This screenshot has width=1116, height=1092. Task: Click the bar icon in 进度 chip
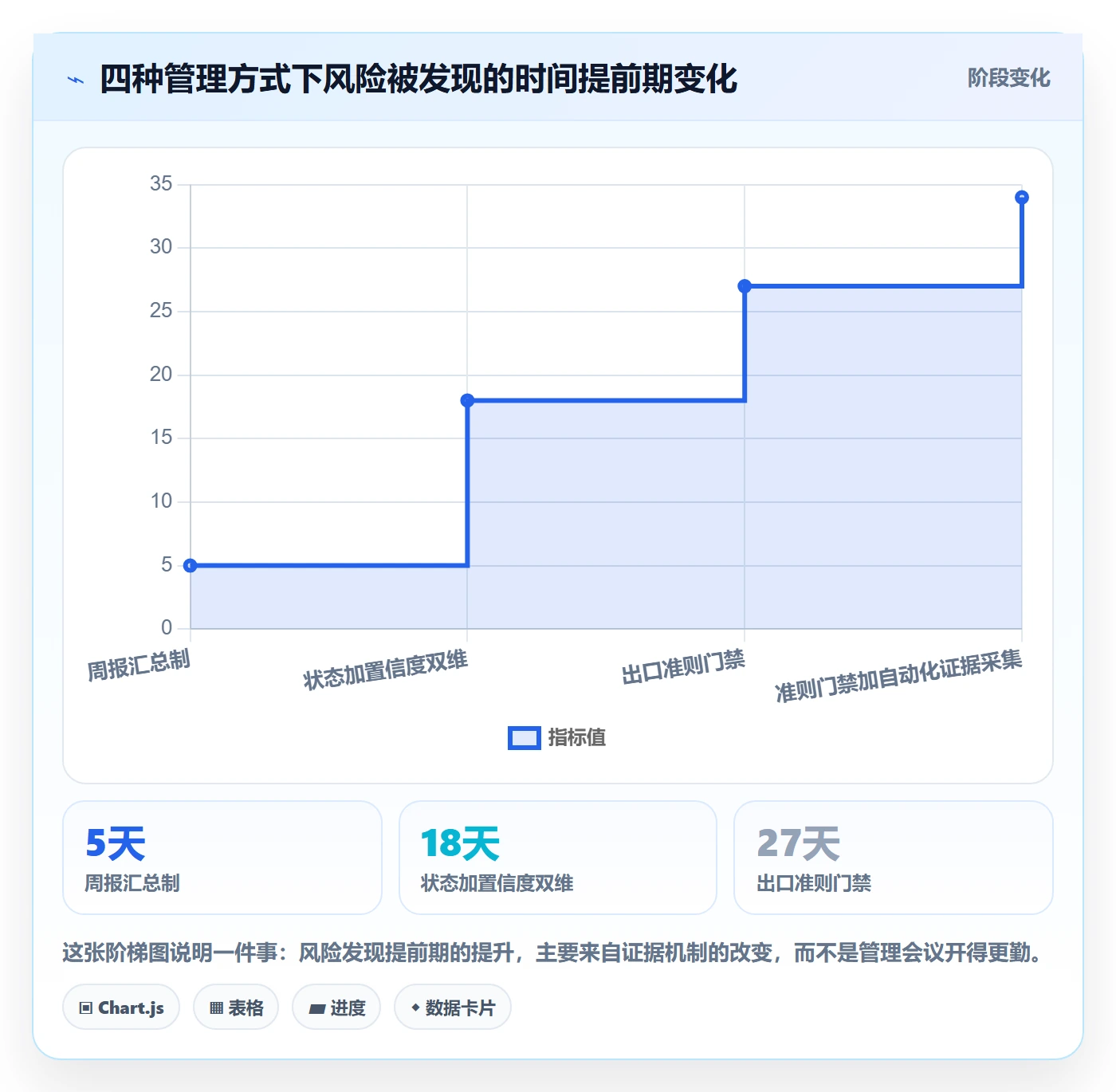(x=317, y=1009)
